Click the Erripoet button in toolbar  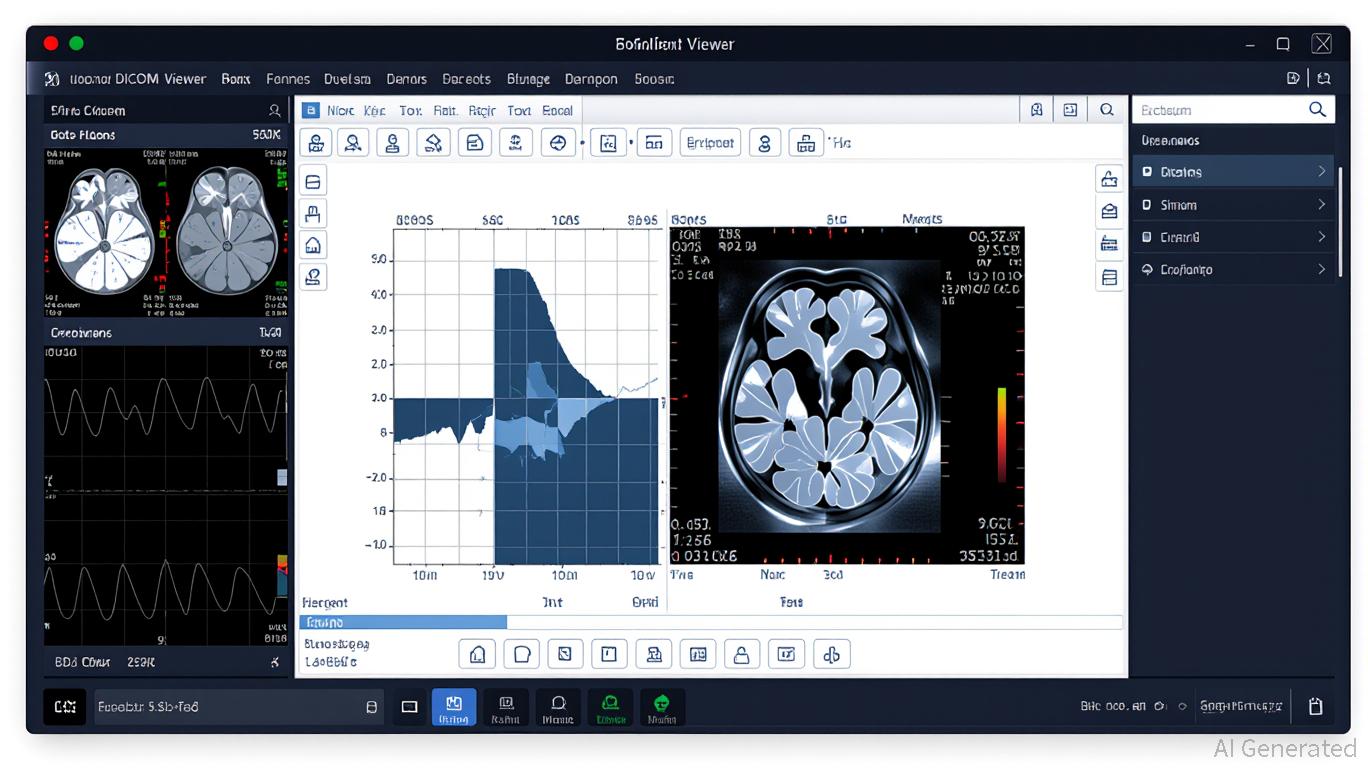point(710,143)
